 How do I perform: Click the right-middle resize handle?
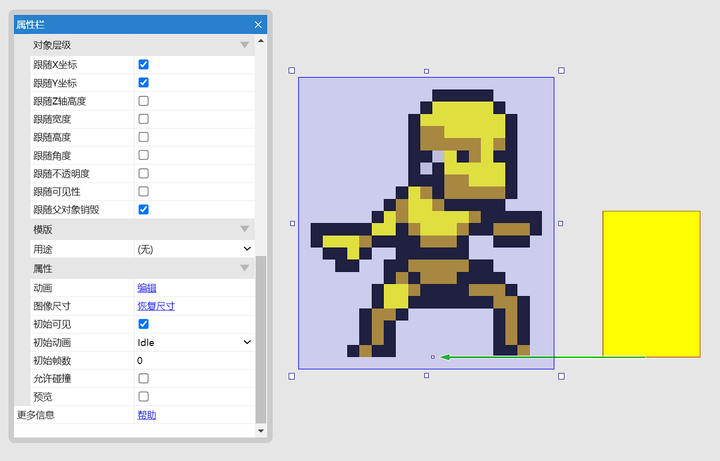(x=561, y=224)
